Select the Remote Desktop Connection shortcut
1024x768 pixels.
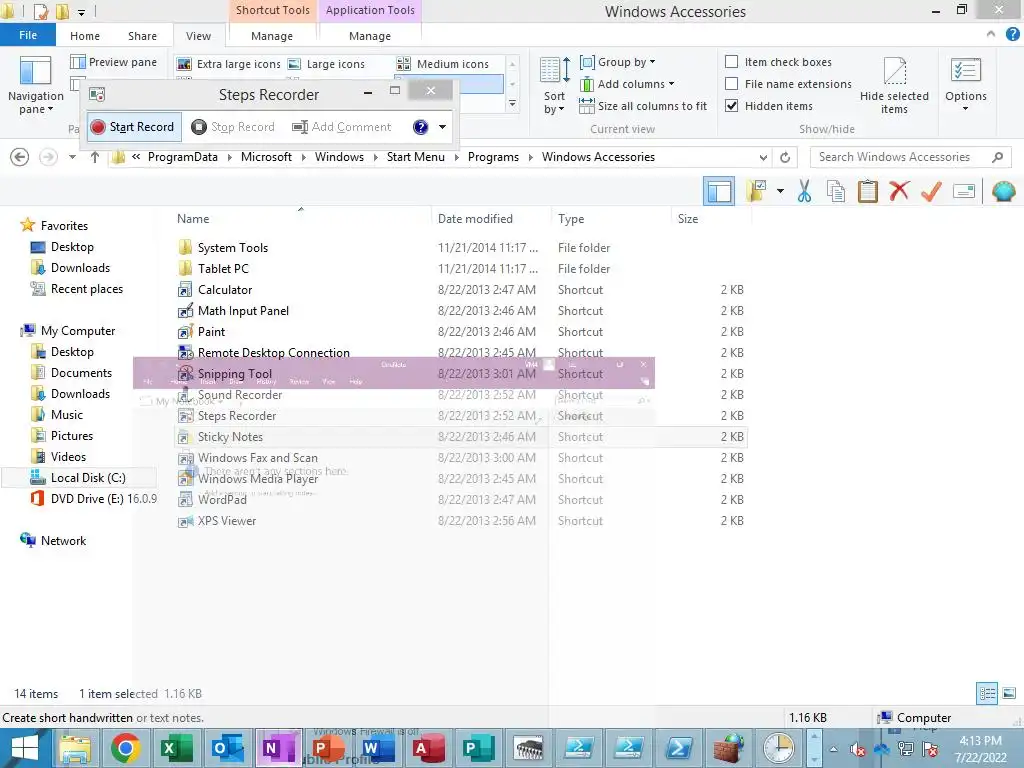click(x=460, y=352)
